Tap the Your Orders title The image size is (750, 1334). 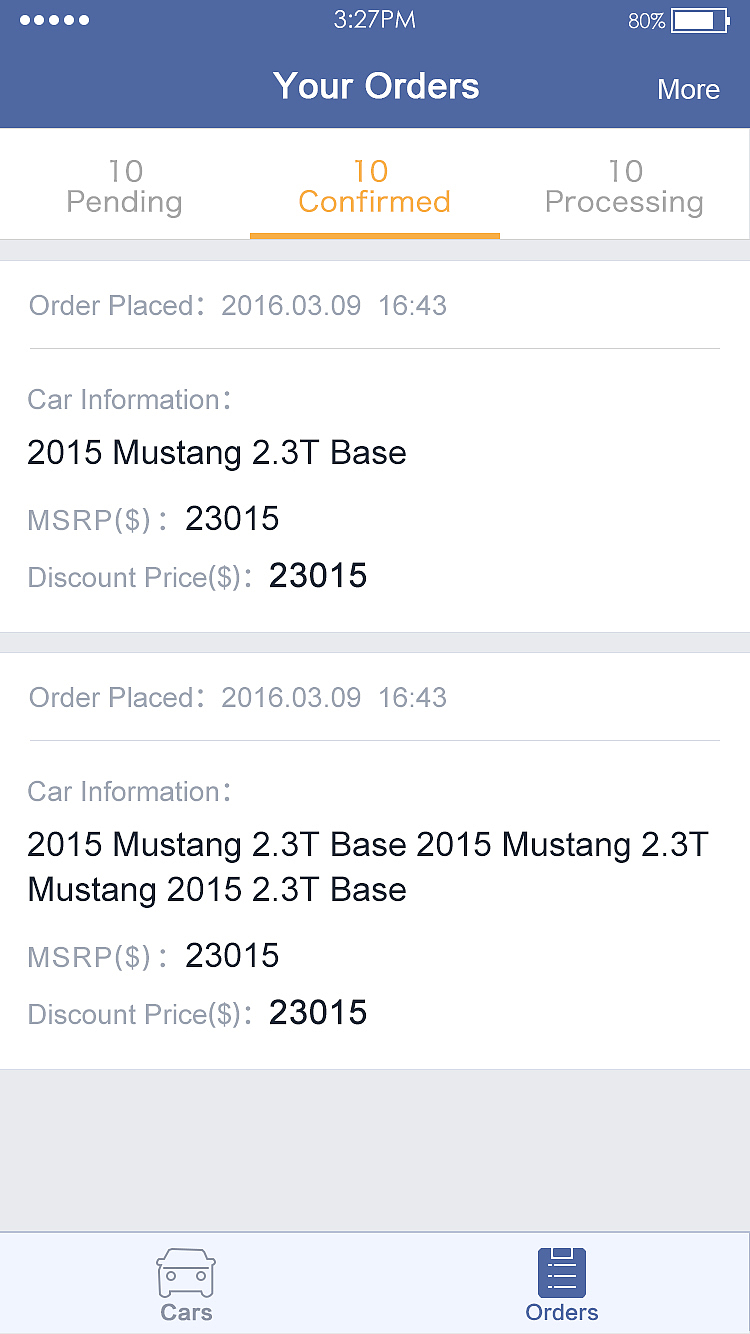click(376, 86)
